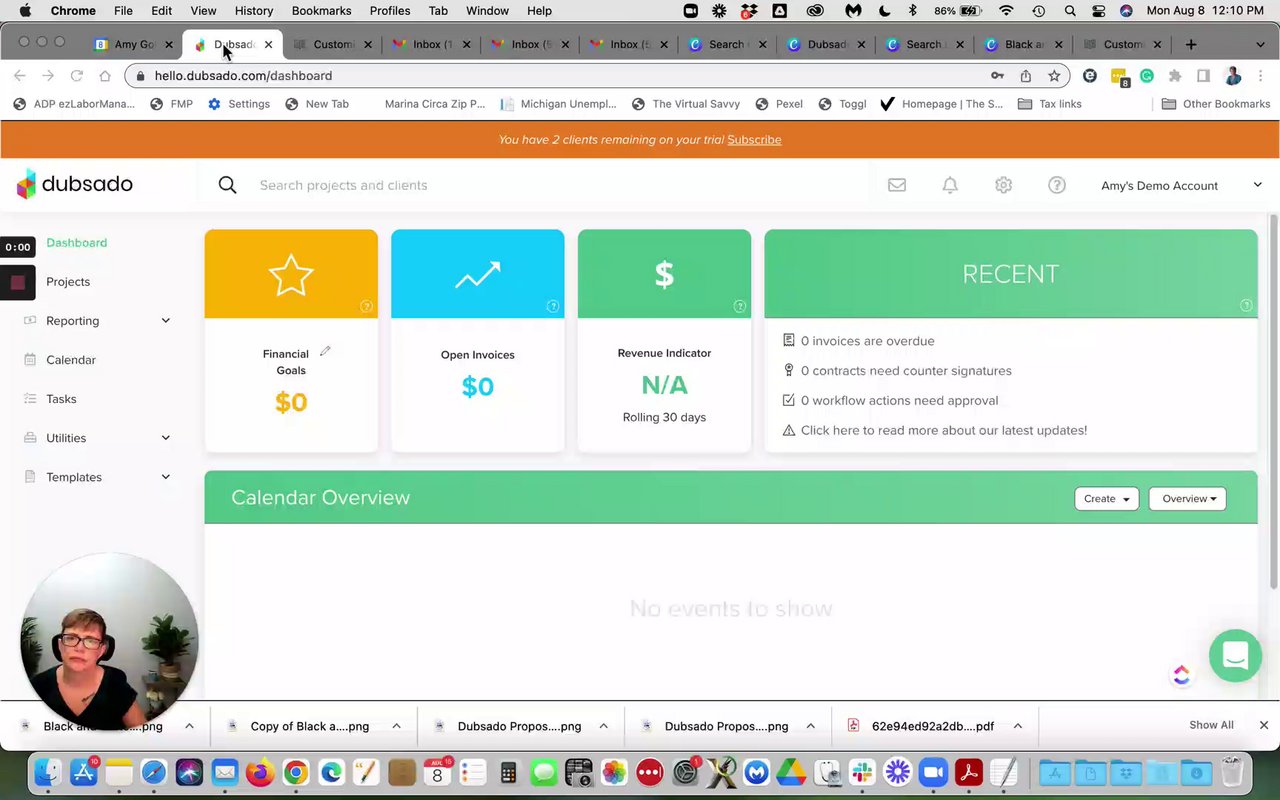Click the ClickUp floating icon

(x=1181, y=675)
